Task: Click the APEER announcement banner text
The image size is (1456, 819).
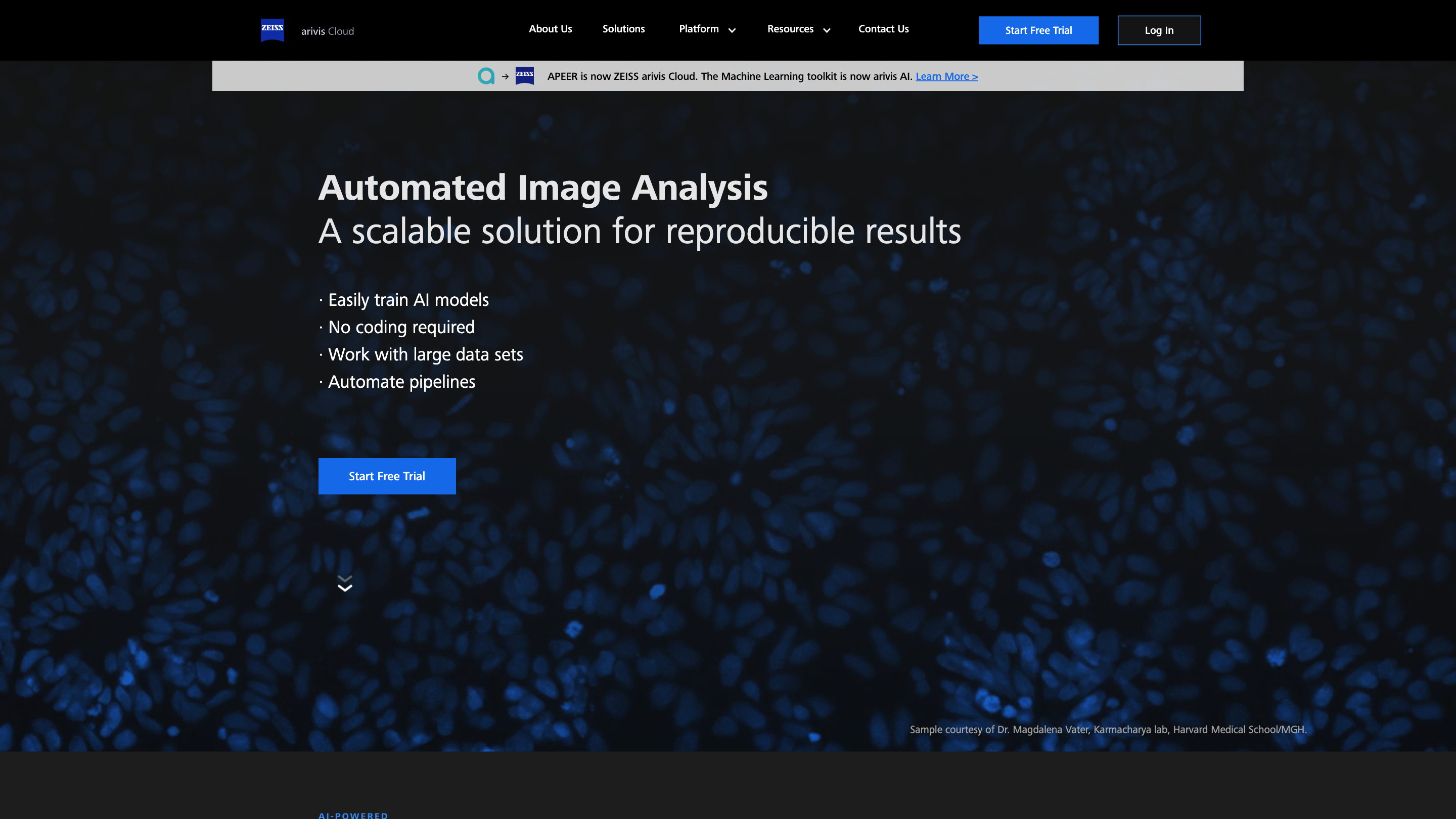Action: click(x=729, y=76)
